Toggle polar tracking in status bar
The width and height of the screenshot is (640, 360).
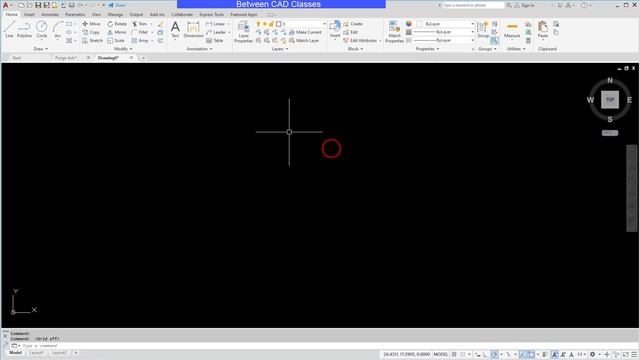[494, 354]
